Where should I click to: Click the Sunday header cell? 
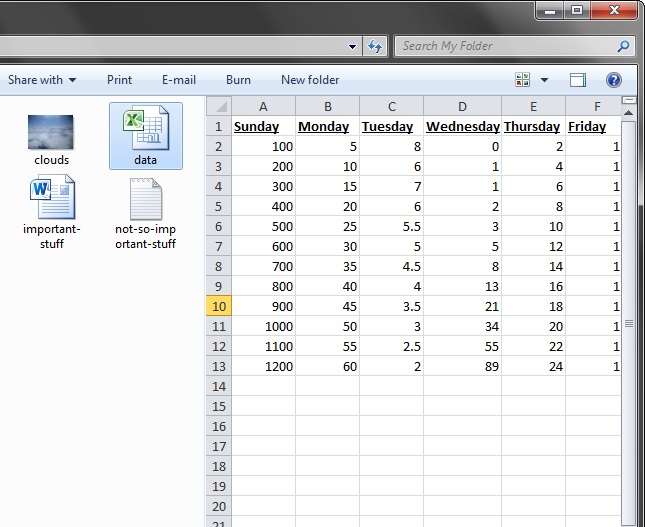point(263,126)
